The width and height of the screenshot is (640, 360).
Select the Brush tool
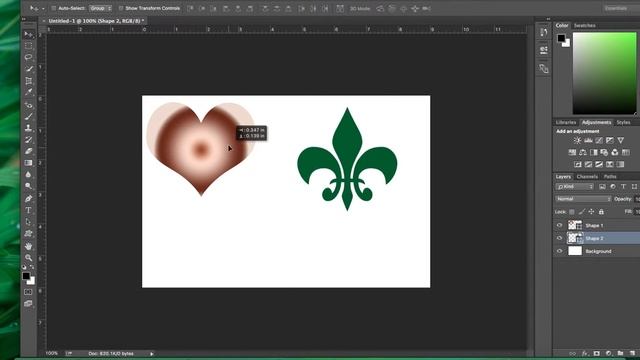tap(28, 117)
